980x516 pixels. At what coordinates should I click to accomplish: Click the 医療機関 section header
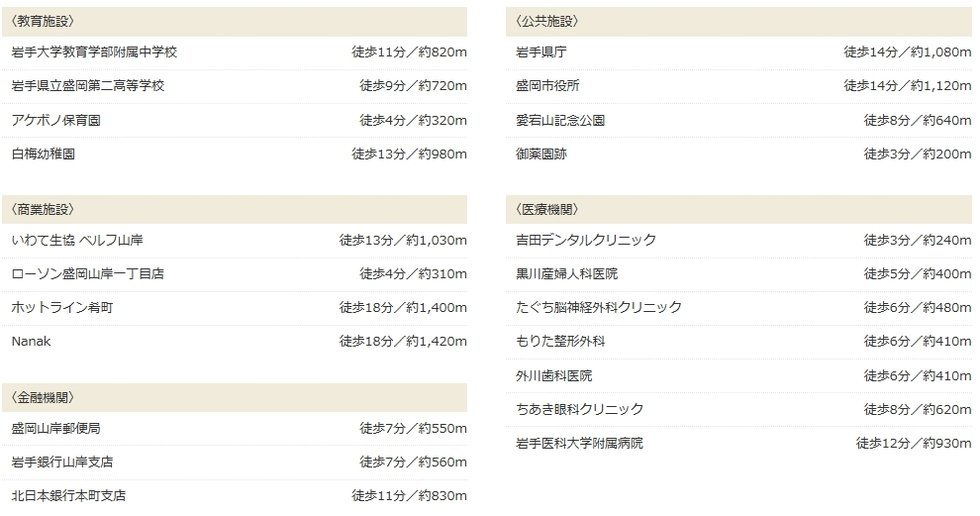click(739, 210)
